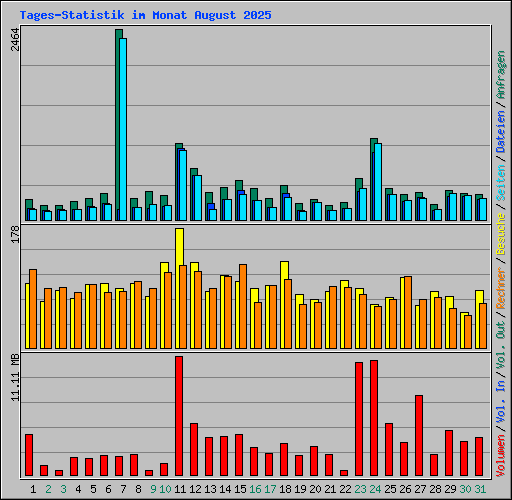Image resolution: width=512 pixels, height=500 pixels.
Task: Click green day label "9" on the x-axis
Action: (153, 489)
